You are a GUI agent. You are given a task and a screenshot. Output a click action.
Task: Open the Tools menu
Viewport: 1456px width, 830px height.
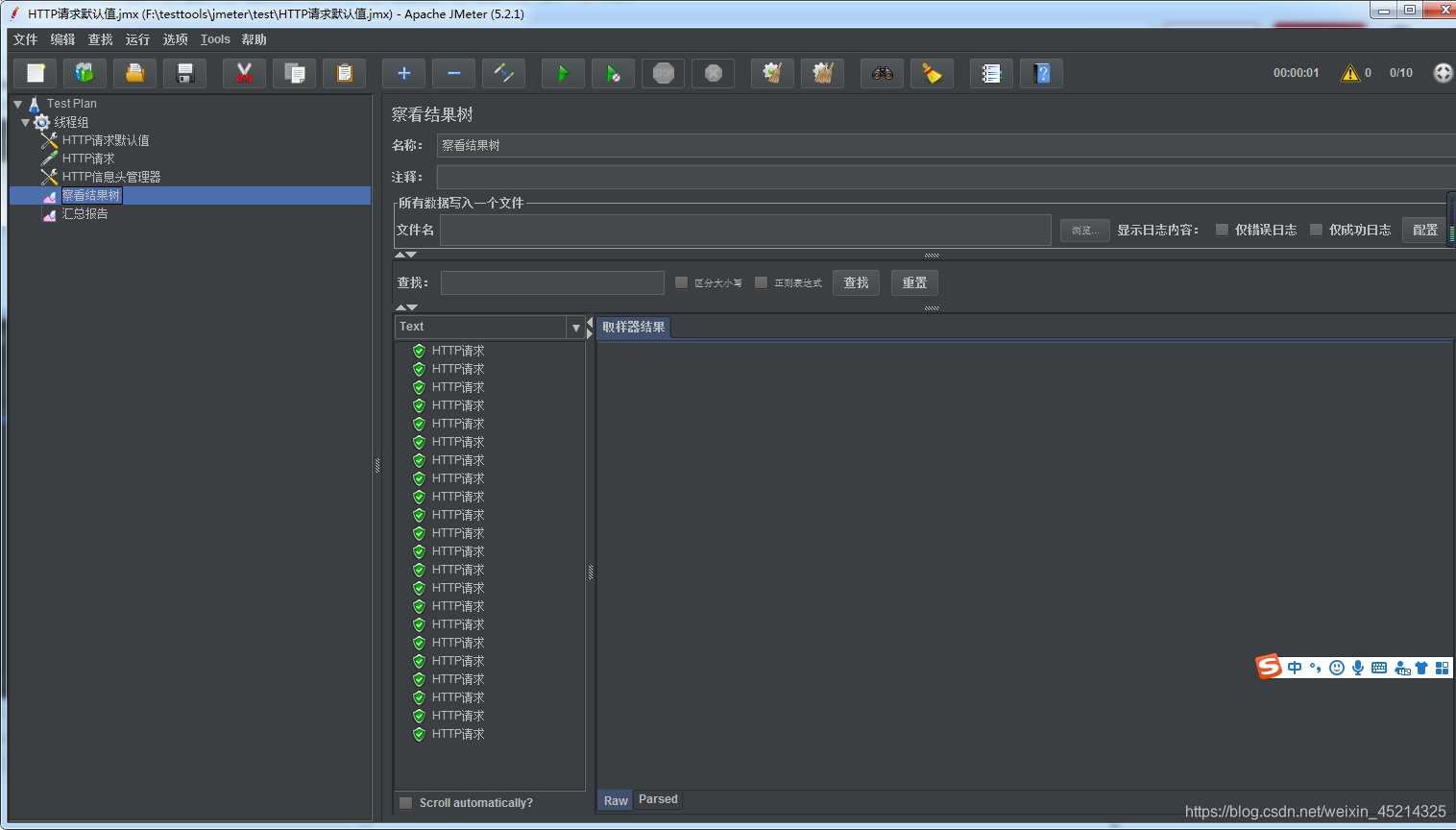point(215,39)
